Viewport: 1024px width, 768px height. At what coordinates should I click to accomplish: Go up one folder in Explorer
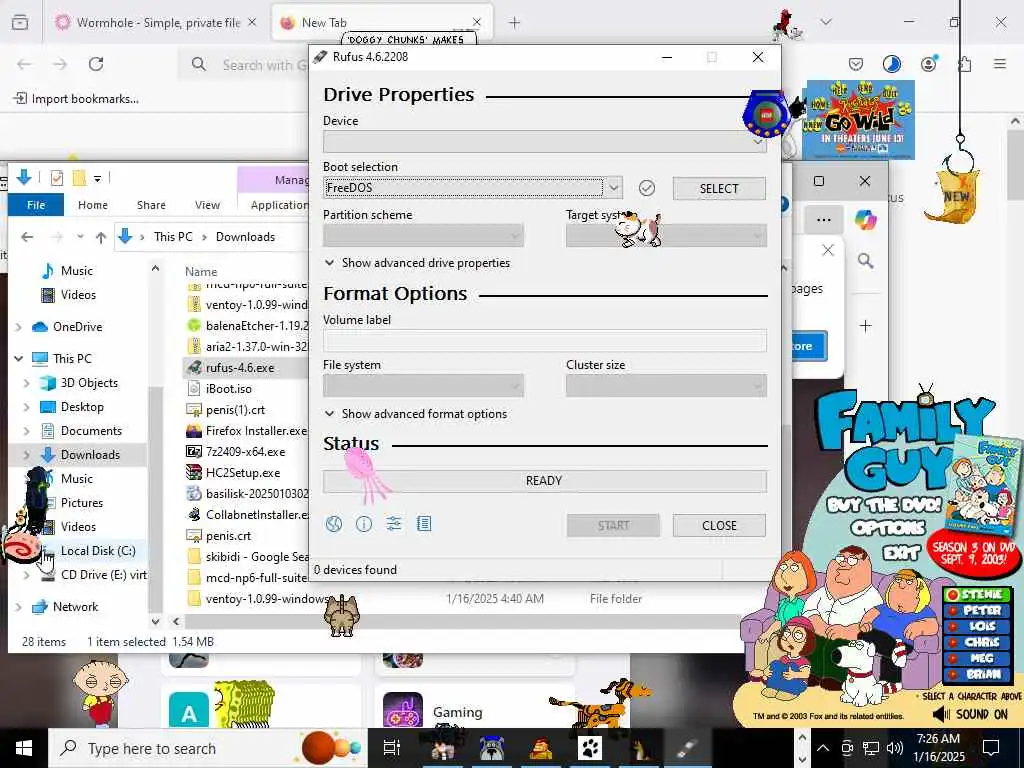(x=101, y=237)
